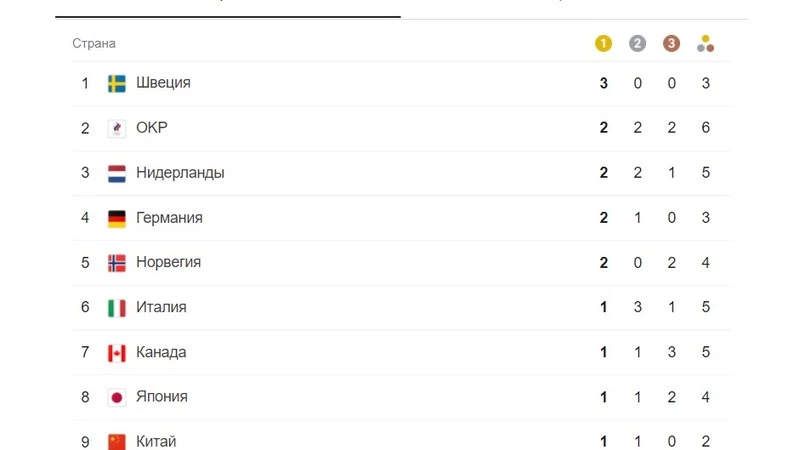Click the Страна column header

(x=94, y=44)
